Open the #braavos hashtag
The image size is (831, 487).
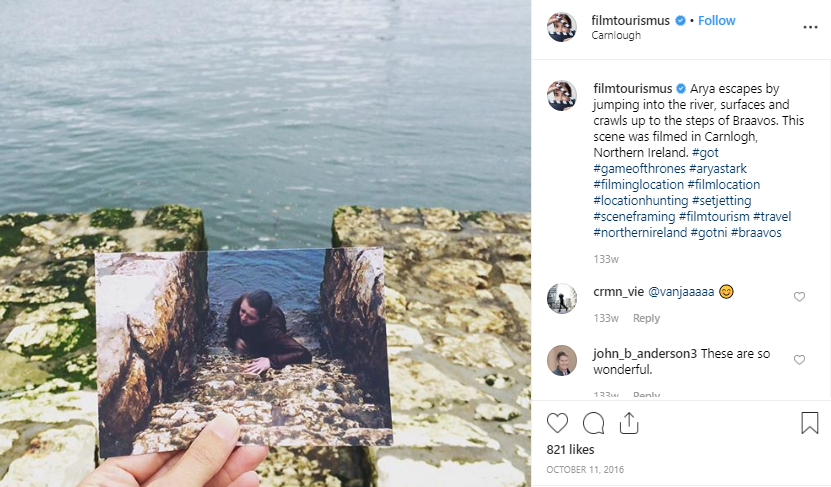(756, 233)
